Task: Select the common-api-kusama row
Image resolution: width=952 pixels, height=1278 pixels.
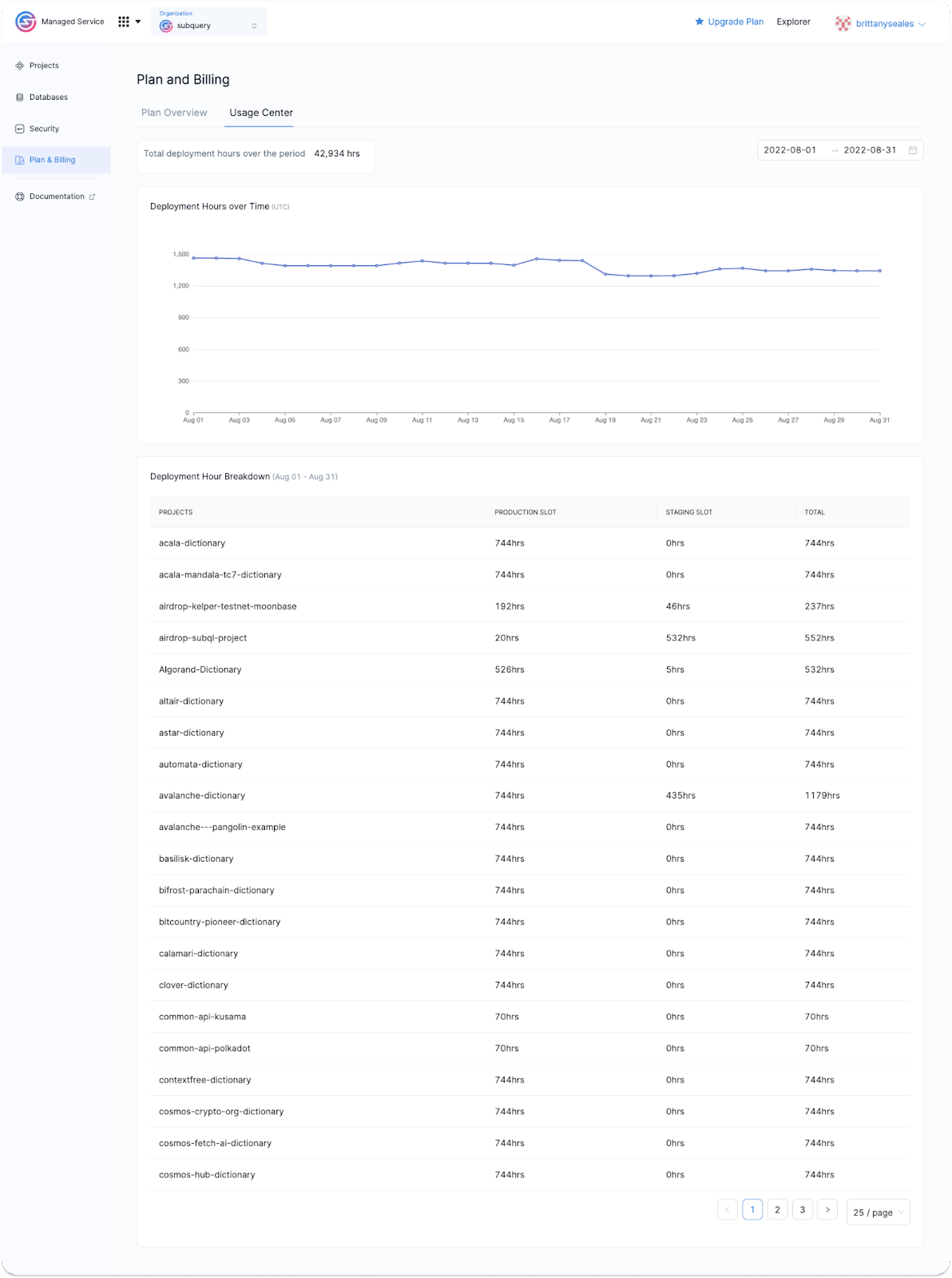Action: pos(530,1017)
